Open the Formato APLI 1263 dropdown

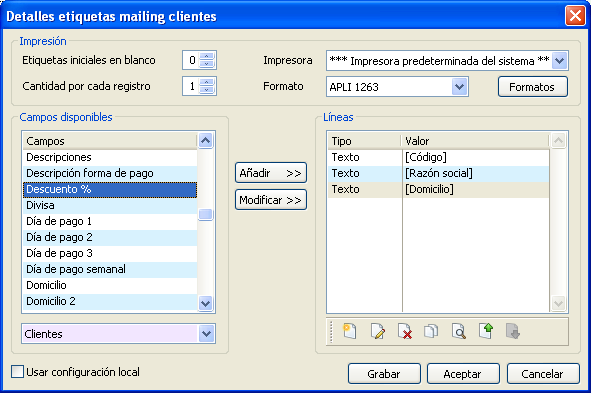point(459,87)
